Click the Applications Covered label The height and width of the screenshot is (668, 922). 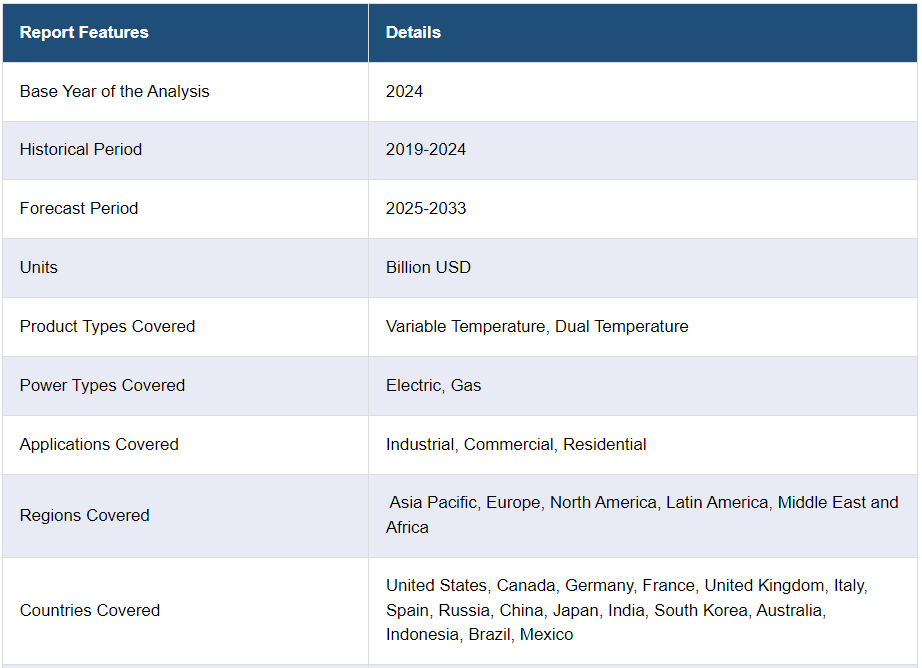(x=99, y=445)
